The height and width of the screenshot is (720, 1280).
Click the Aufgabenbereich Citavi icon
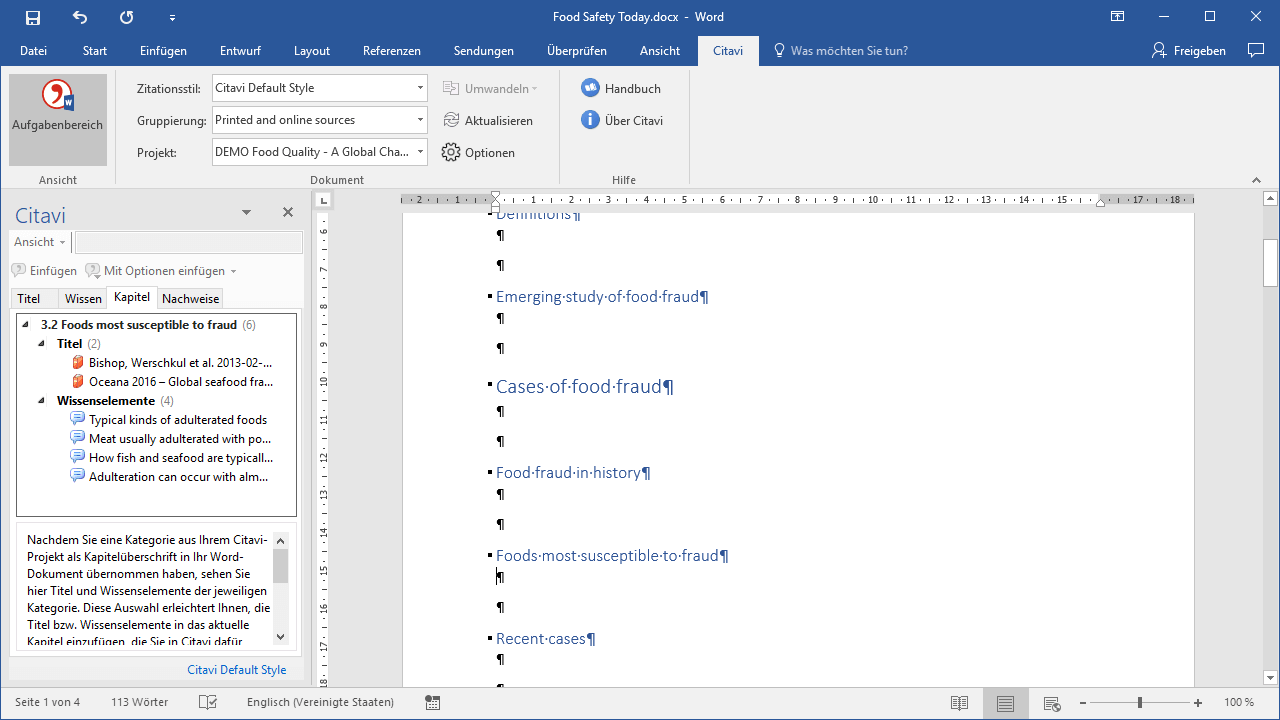click(57, 97)
